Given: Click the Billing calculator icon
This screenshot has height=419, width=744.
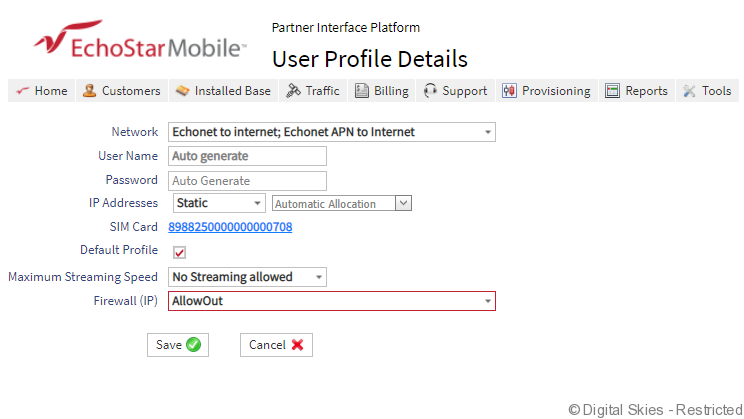Looking at the screenshot, I should [x=362, y=91].
